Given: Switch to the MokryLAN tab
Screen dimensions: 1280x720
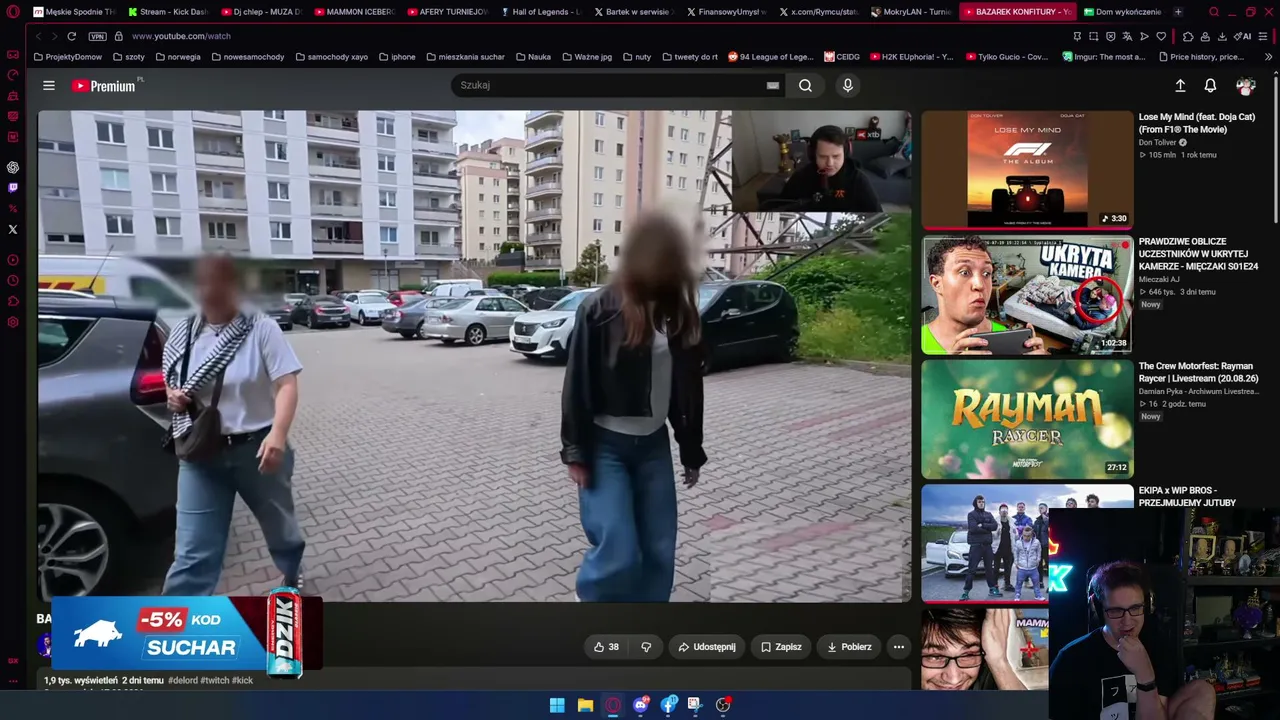Looking at the screenshot, I should click(911, 12).
